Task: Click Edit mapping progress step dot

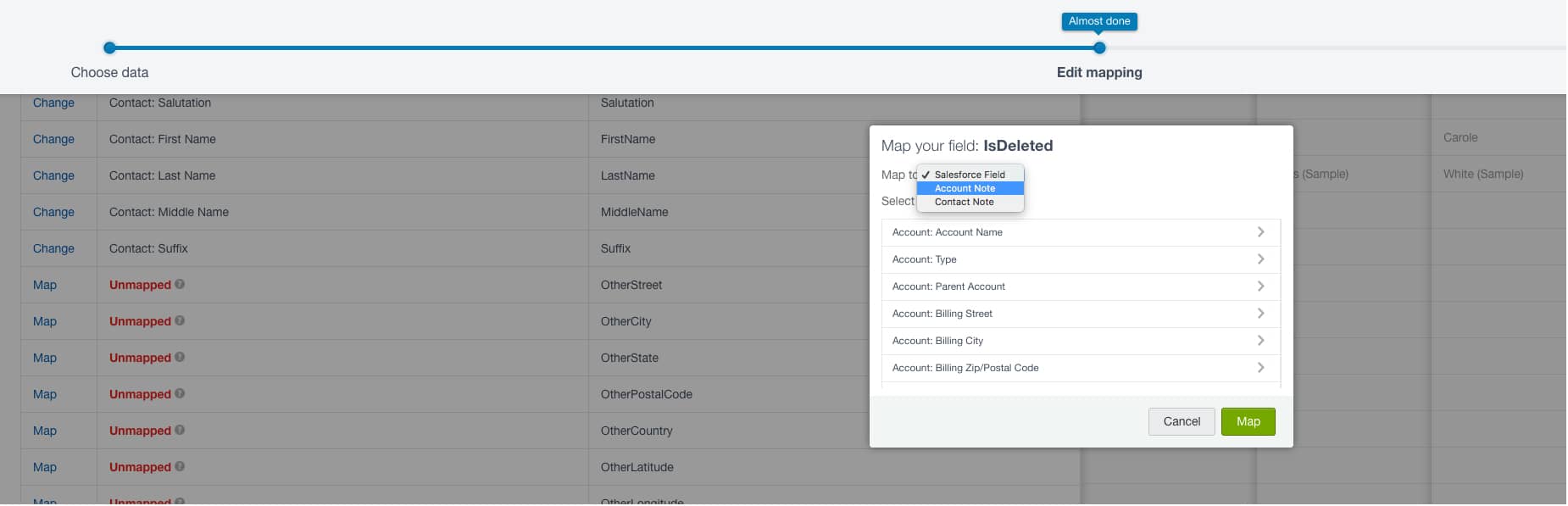Action: (1099, 48)
